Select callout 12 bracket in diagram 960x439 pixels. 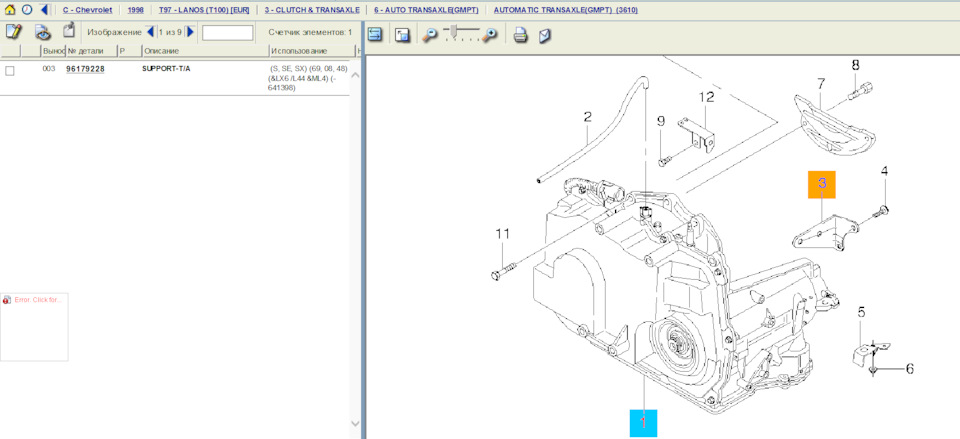707,97
